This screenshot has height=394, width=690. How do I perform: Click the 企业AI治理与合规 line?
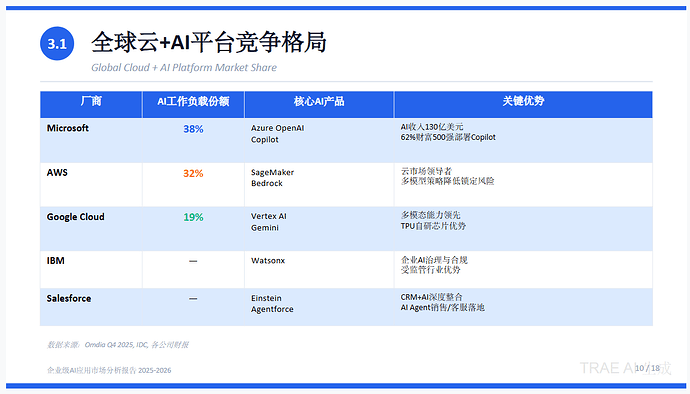[434, 260]
